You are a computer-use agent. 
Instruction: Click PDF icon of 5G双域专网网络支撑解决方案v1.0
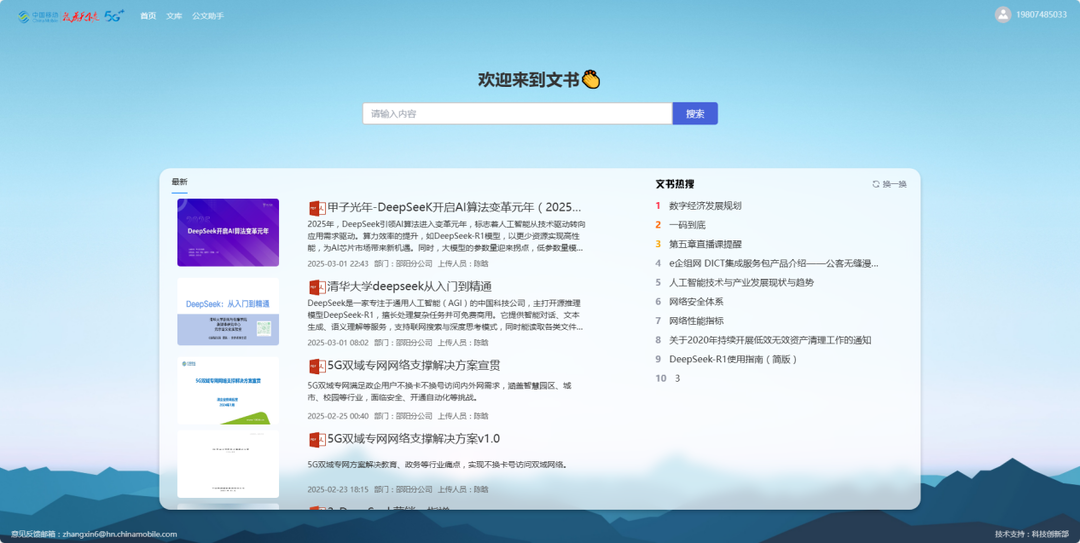317,440
